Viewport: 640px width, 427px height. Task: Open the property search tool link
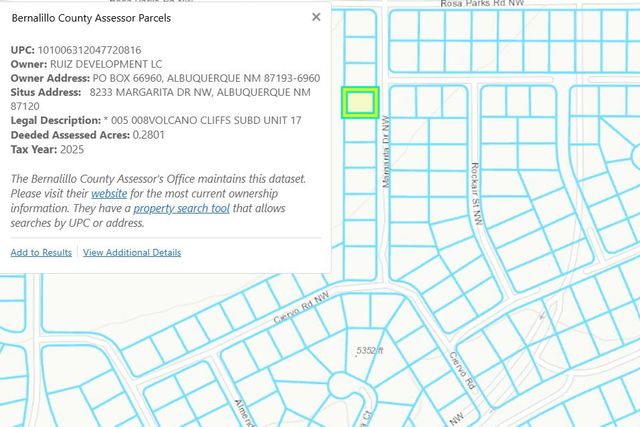[x=181, y=208]
